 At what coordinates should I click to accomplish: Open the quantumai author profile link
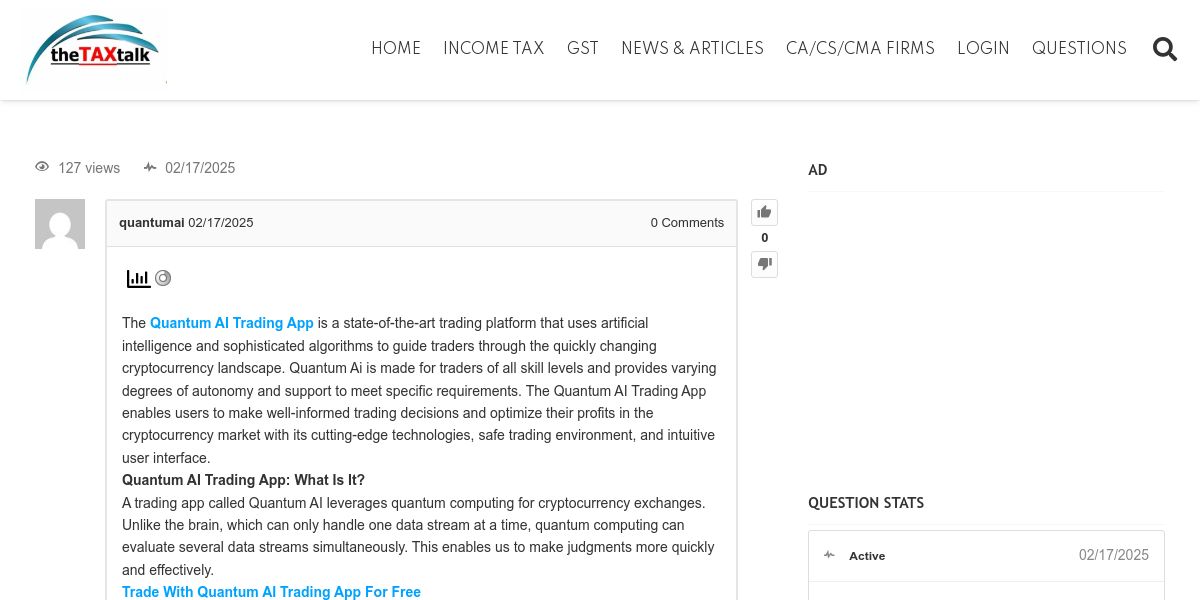click(x=152, y=223)
